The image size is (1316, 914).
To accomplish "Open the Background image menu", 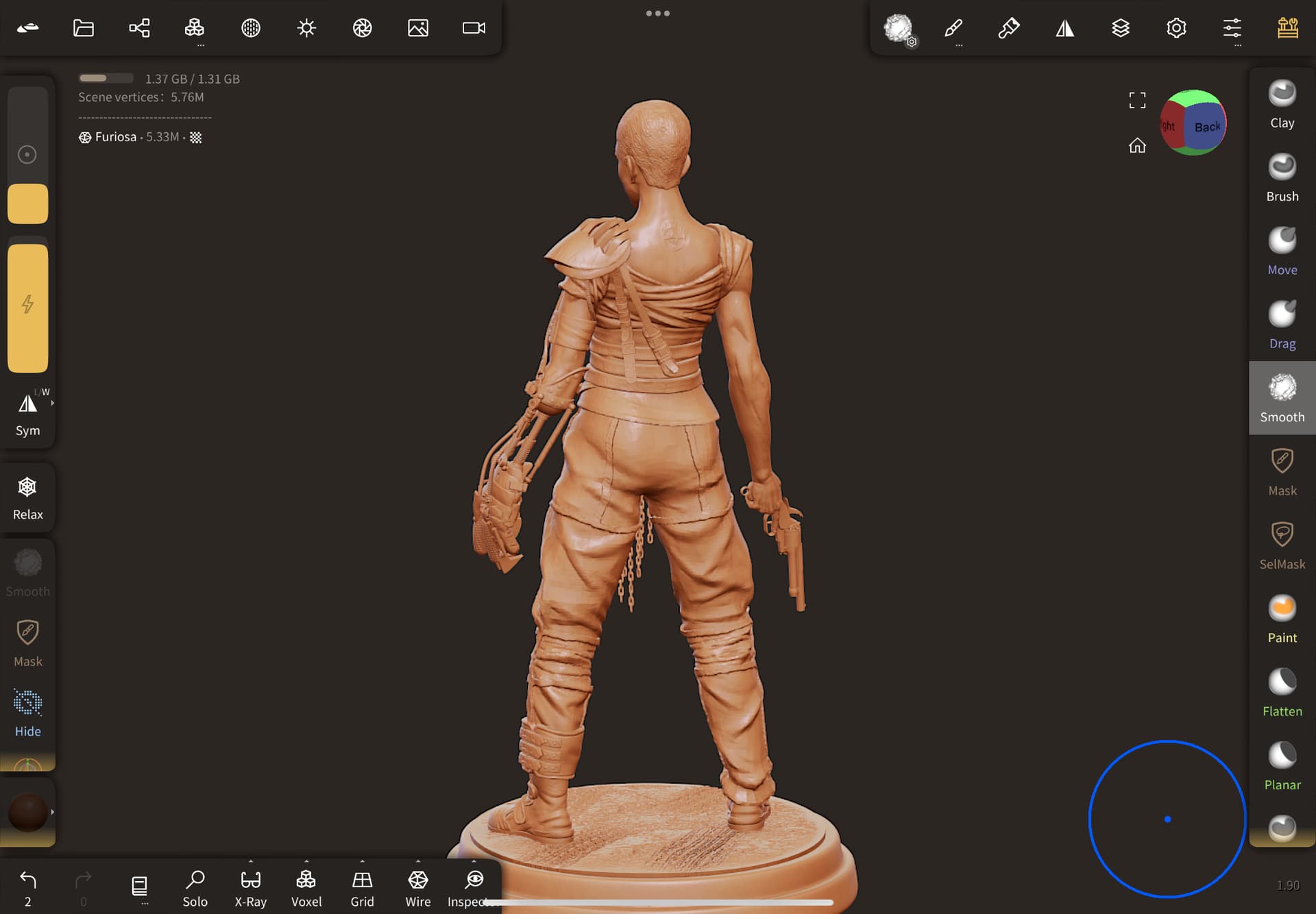I will (418, 28).
